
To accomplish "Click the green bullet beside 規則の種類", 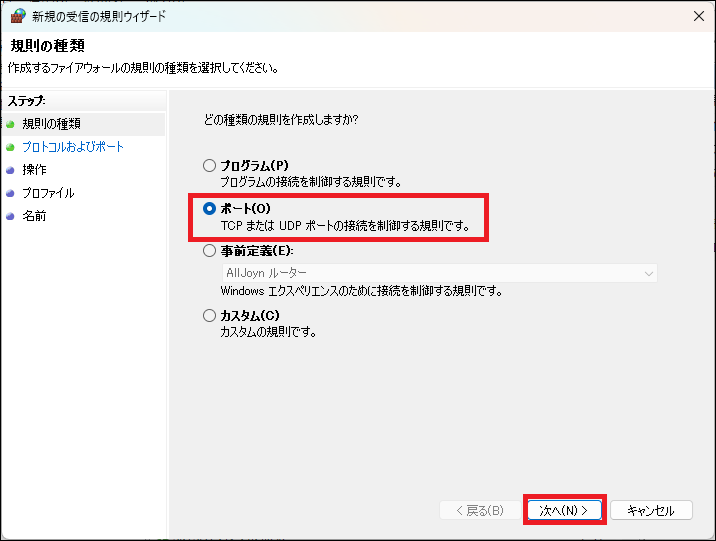I will coord(11,124).
